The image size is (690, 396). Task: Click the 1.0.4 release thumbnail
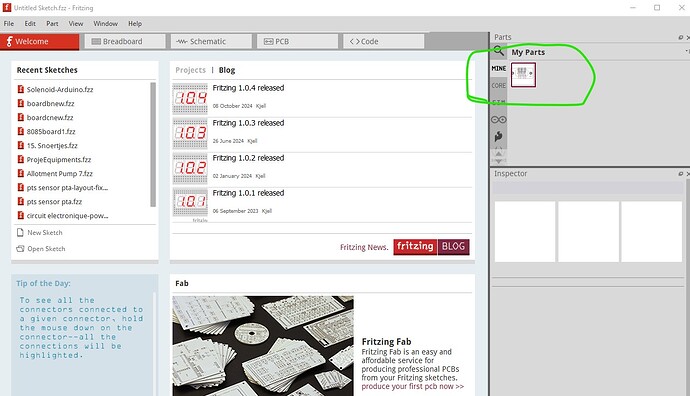point(190,98)
